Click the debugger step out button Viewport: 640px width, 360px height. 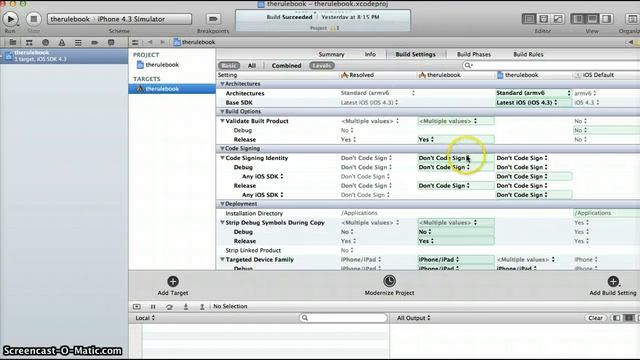[202, 307]
